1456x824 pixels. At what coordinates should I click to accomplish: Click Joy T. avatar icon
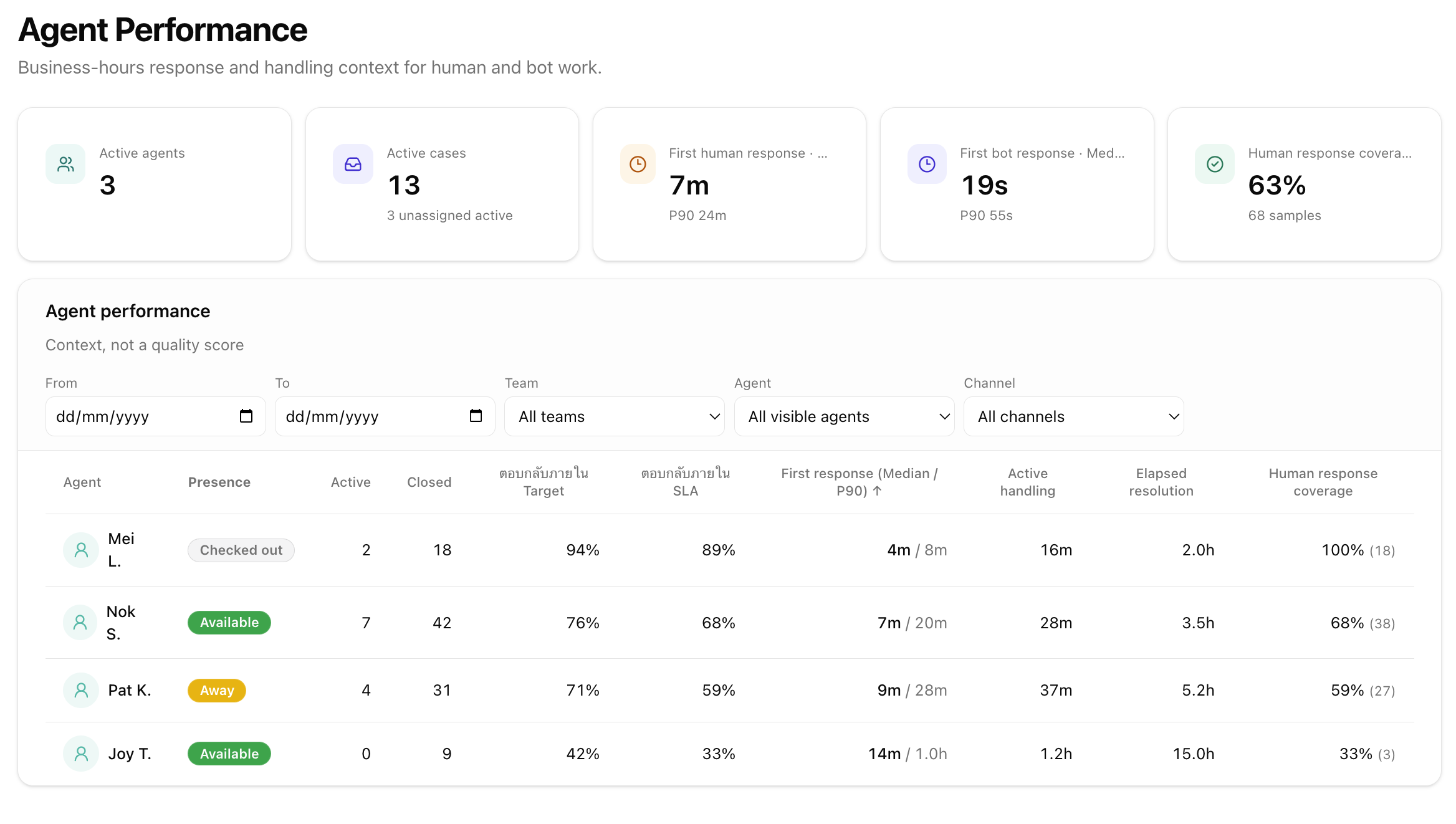[81, 754]
